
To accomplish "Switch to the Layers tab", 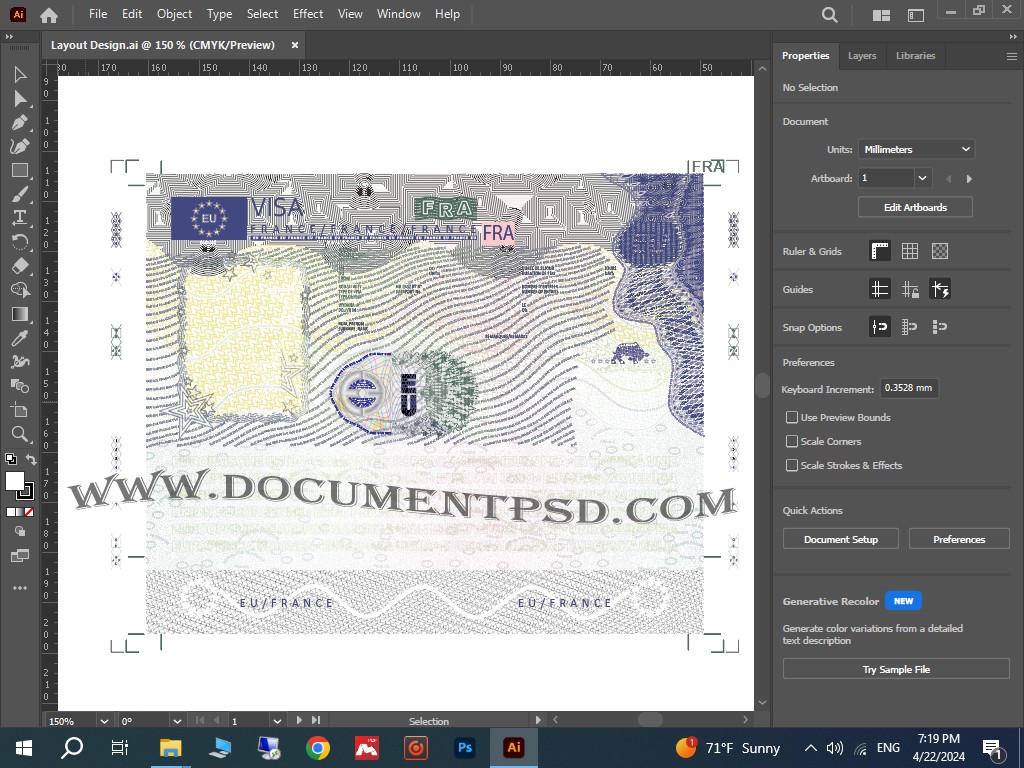I will pyautogui.click(x=862, y=56).
